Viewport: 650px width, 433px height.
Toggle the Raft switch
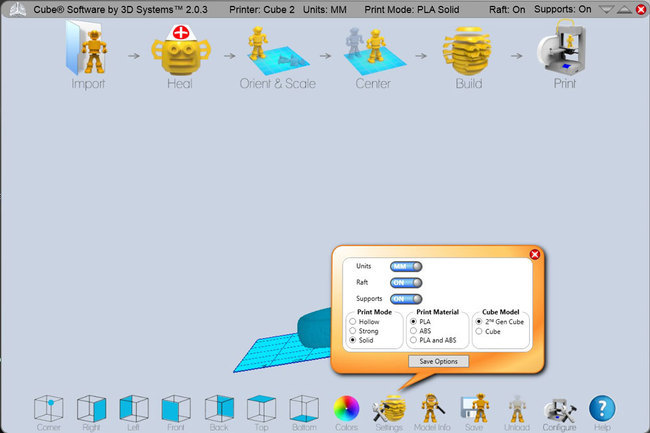tap(406, 283)
